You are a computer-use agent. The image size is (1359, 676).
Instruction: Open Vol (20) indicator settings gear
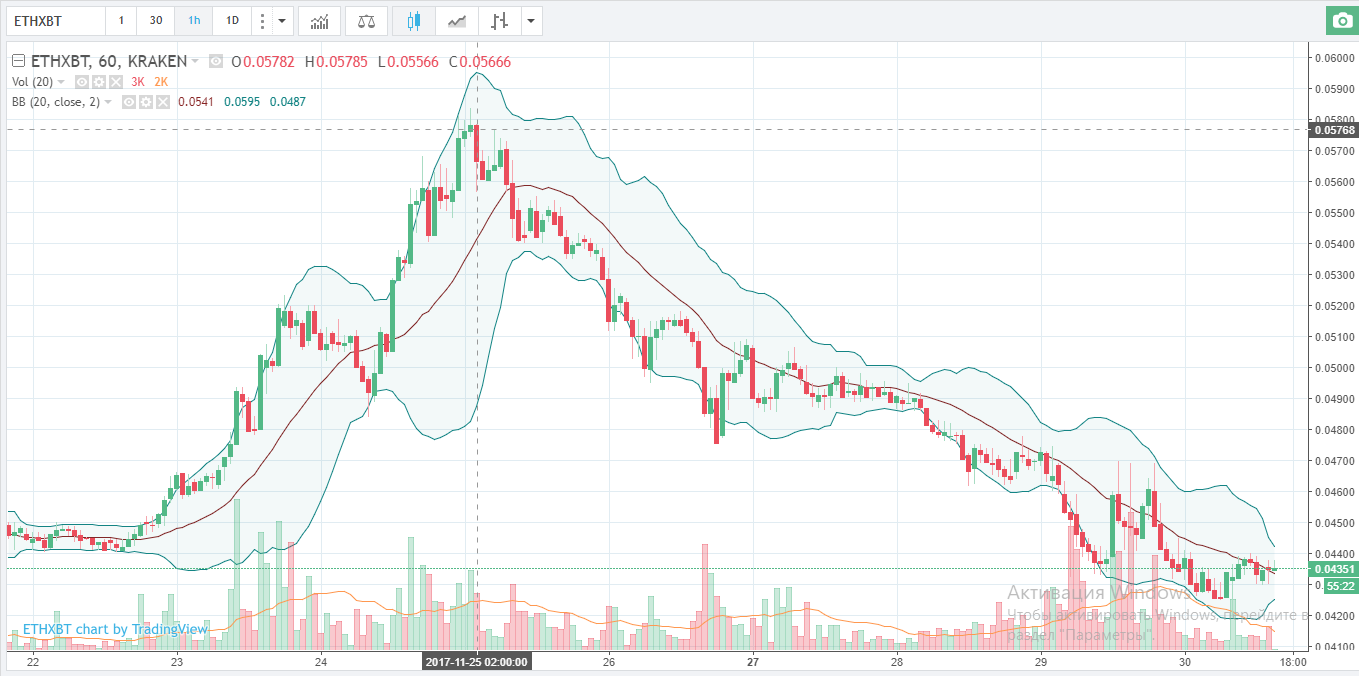click(x=99, y=81)
